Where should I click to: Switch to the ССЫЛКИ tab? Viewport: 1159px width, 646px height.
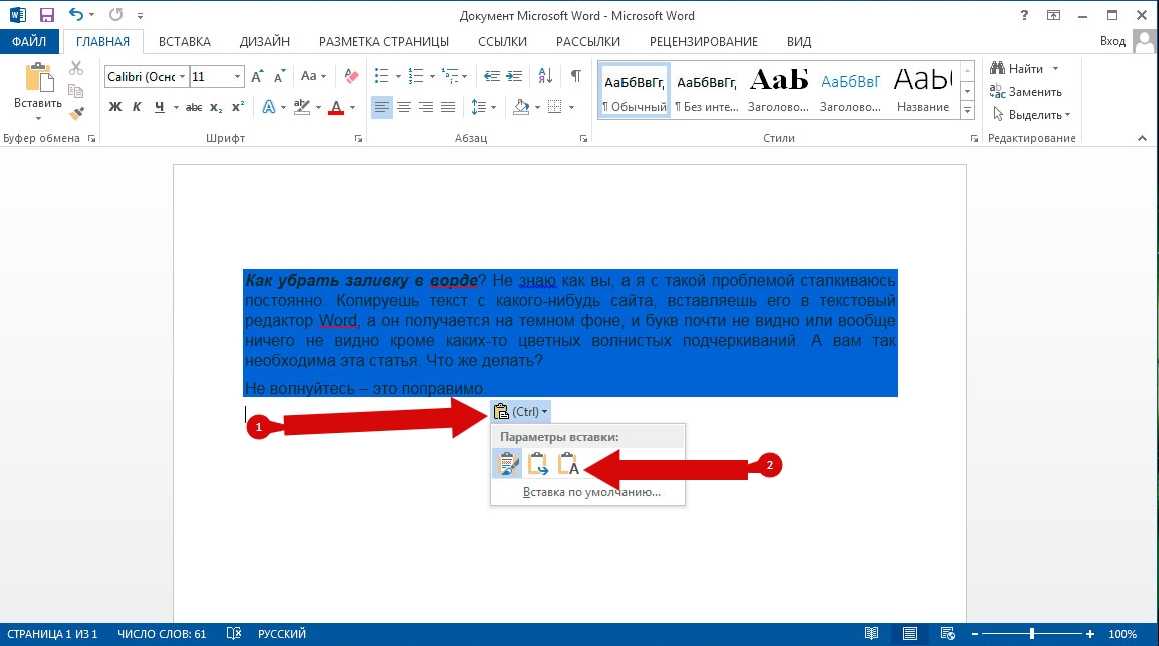coord(502,41)
